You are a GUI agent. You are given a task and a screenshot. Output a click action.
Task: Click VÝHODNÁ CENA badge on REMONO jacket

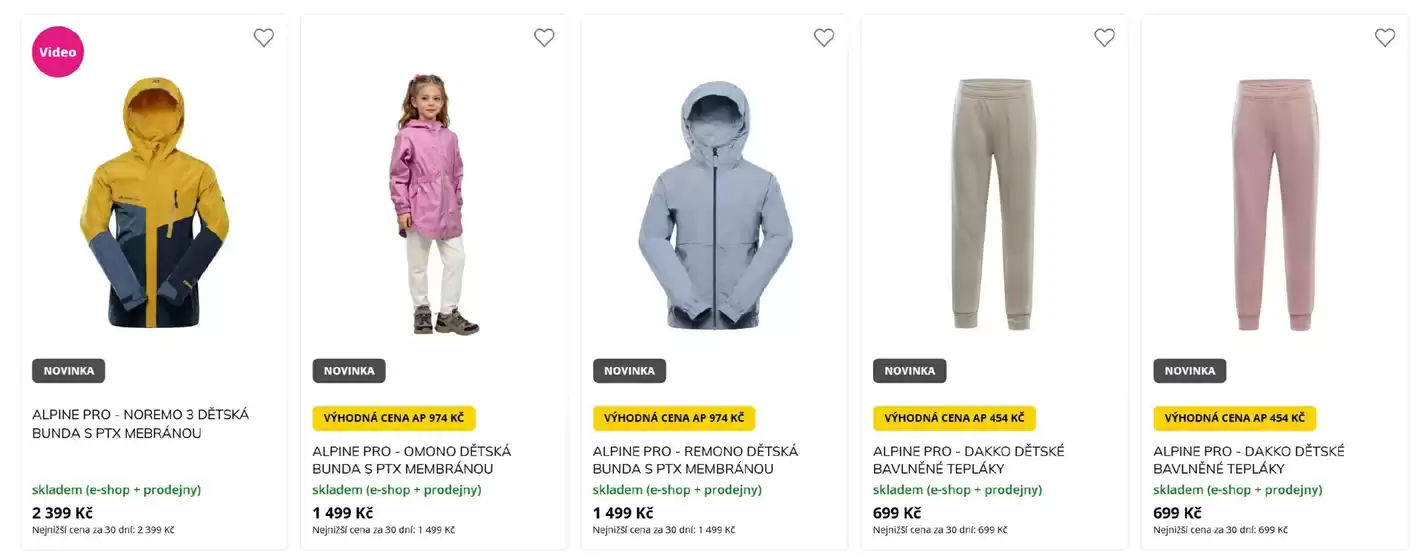coord(674,418)
